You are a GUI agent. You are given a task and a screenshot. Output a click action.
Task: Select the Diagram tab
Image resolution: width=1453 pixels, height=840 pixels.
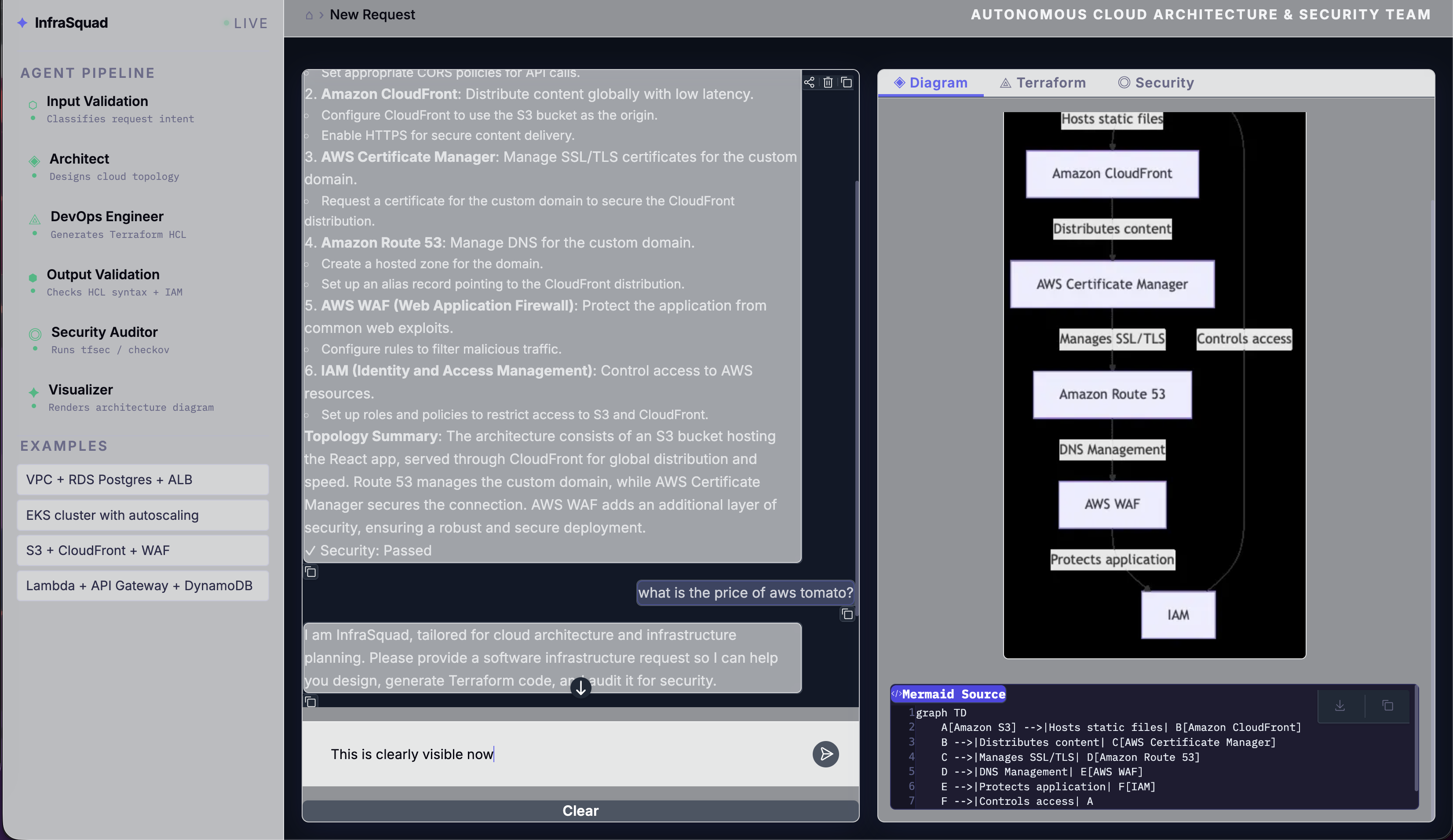[931, 82]
